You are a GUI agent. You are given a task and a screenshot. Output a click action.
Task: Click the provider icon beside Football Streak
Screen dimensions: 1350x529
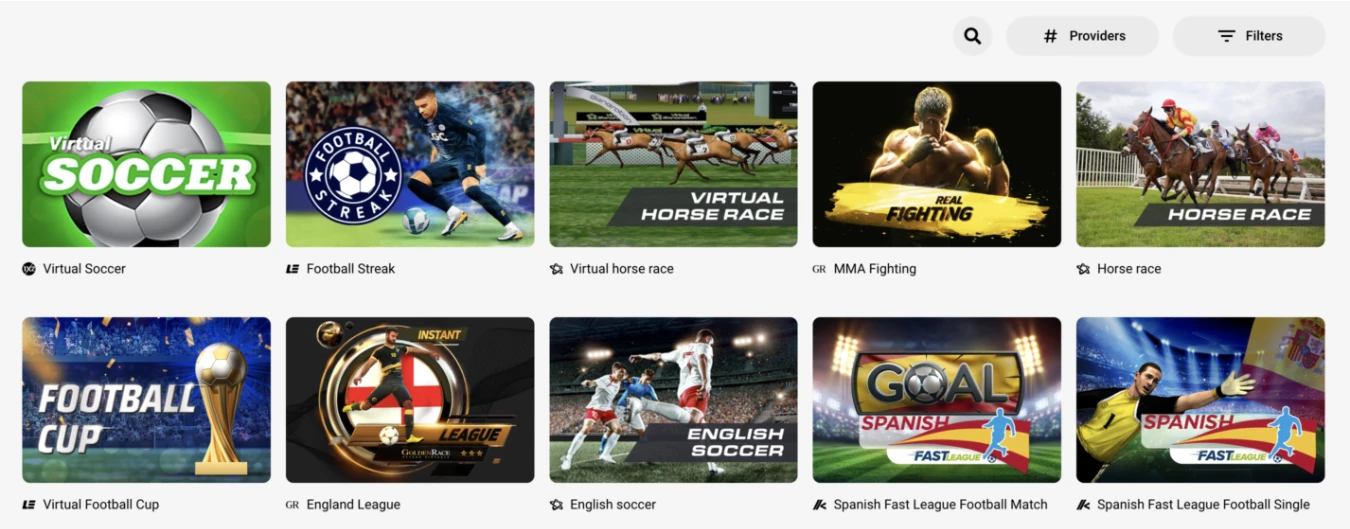(293, 269)
